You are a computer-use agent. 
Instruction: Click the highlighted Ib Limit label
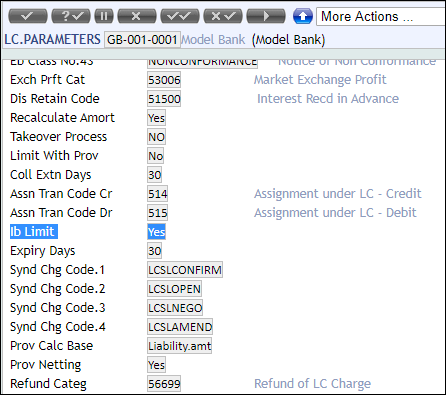tap(34, 232)
